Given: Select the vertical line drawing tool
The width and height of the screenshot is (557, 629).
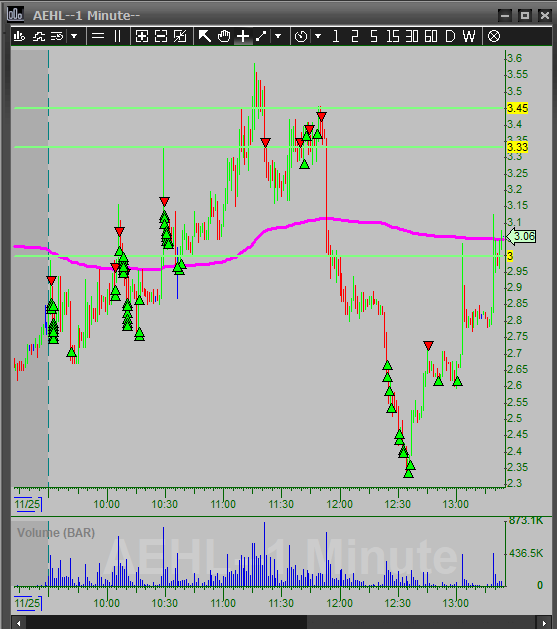Looking at the screenshot, I should tap(117, 37).
